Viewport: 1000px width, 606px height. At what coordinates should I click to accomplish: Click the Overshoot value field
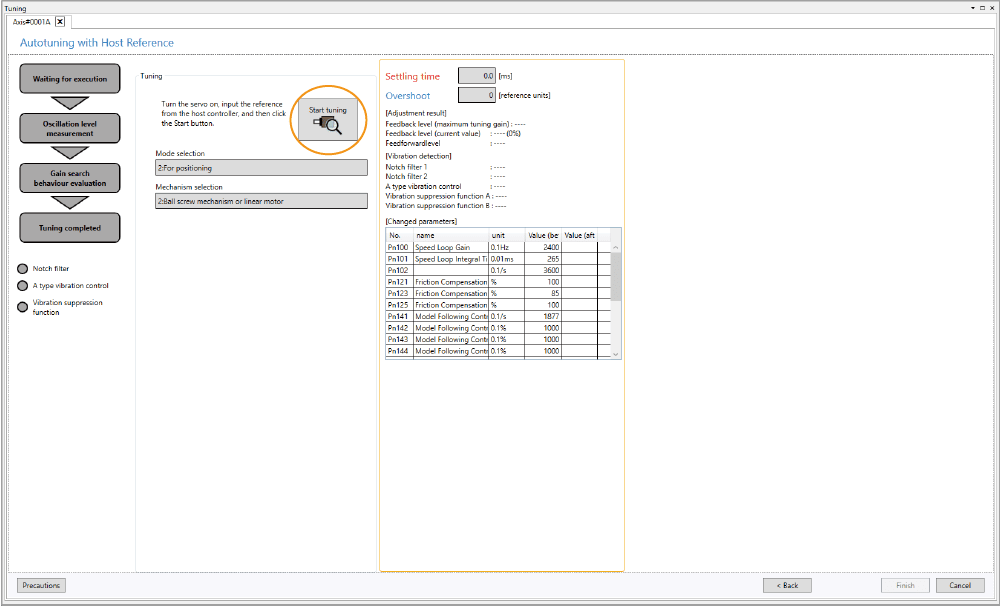[476, 95]
